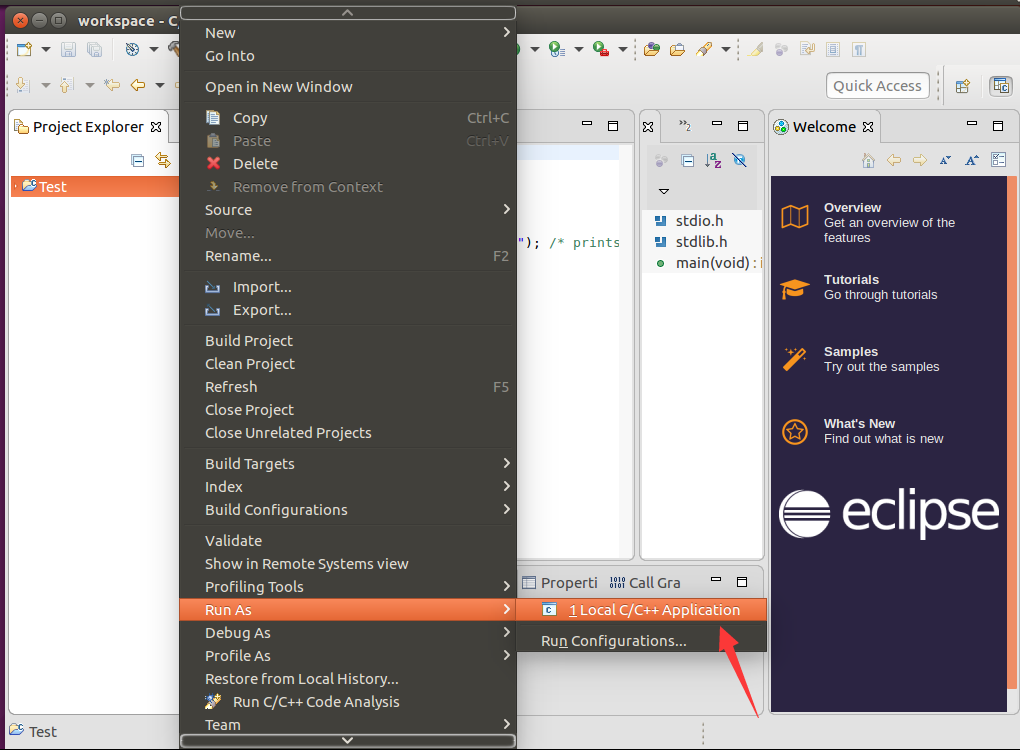Toggle Block Selection Mode icon

coord(833,49)
